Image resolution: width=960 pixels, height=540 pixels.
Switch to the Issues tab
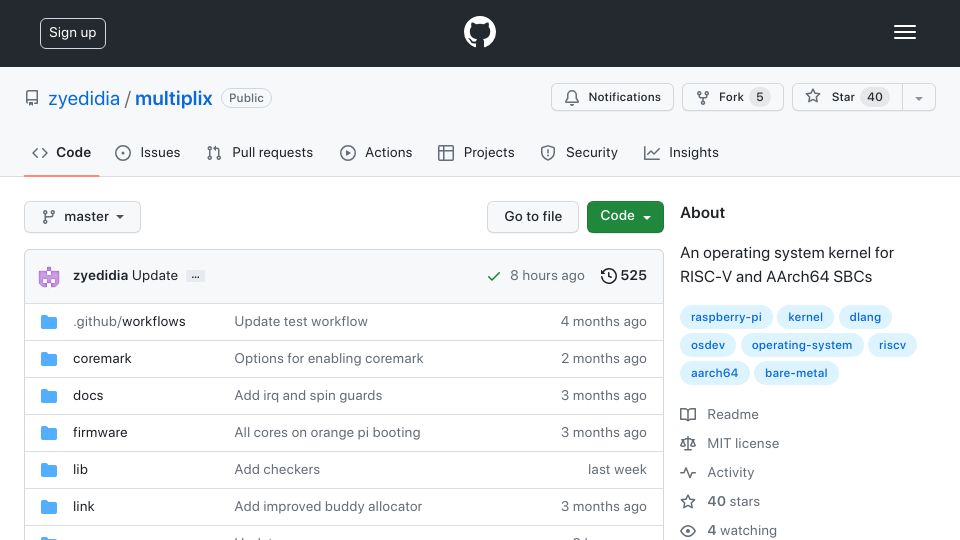[148, 152]
